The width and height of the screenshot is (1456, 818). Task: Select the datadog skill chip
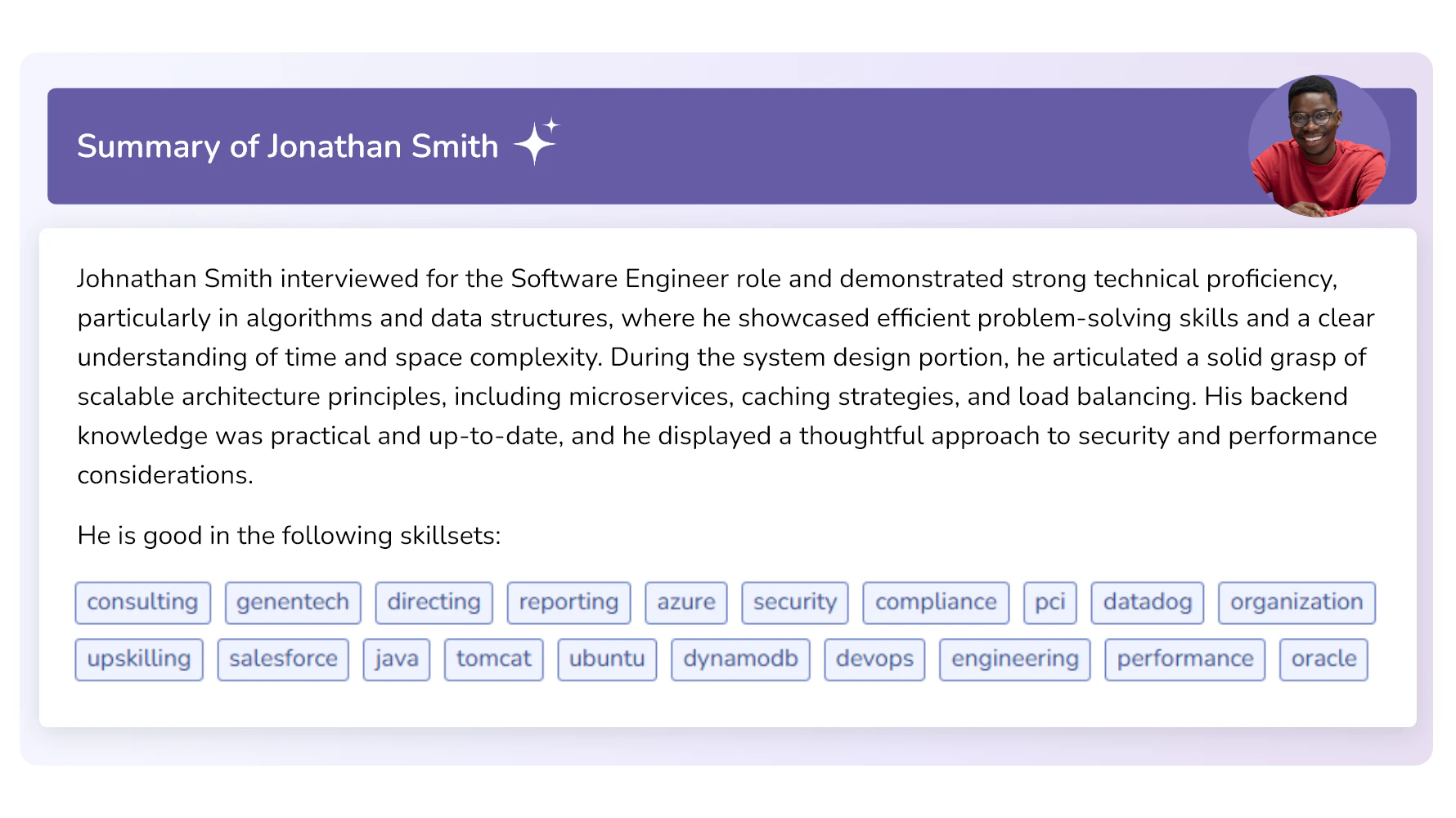1147,603
